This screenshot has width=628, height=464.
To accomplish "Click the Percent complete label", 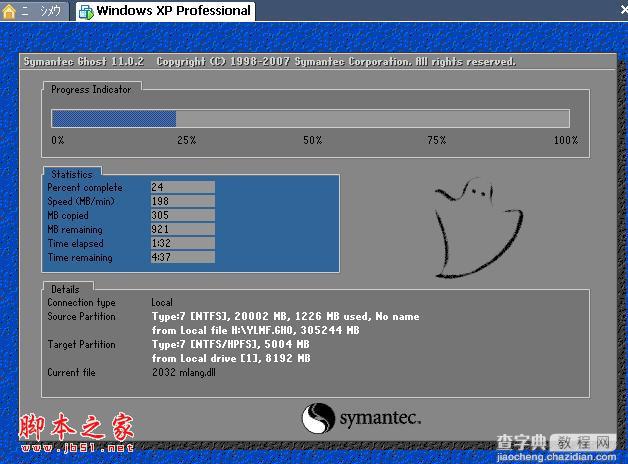I will coord(85,187).
